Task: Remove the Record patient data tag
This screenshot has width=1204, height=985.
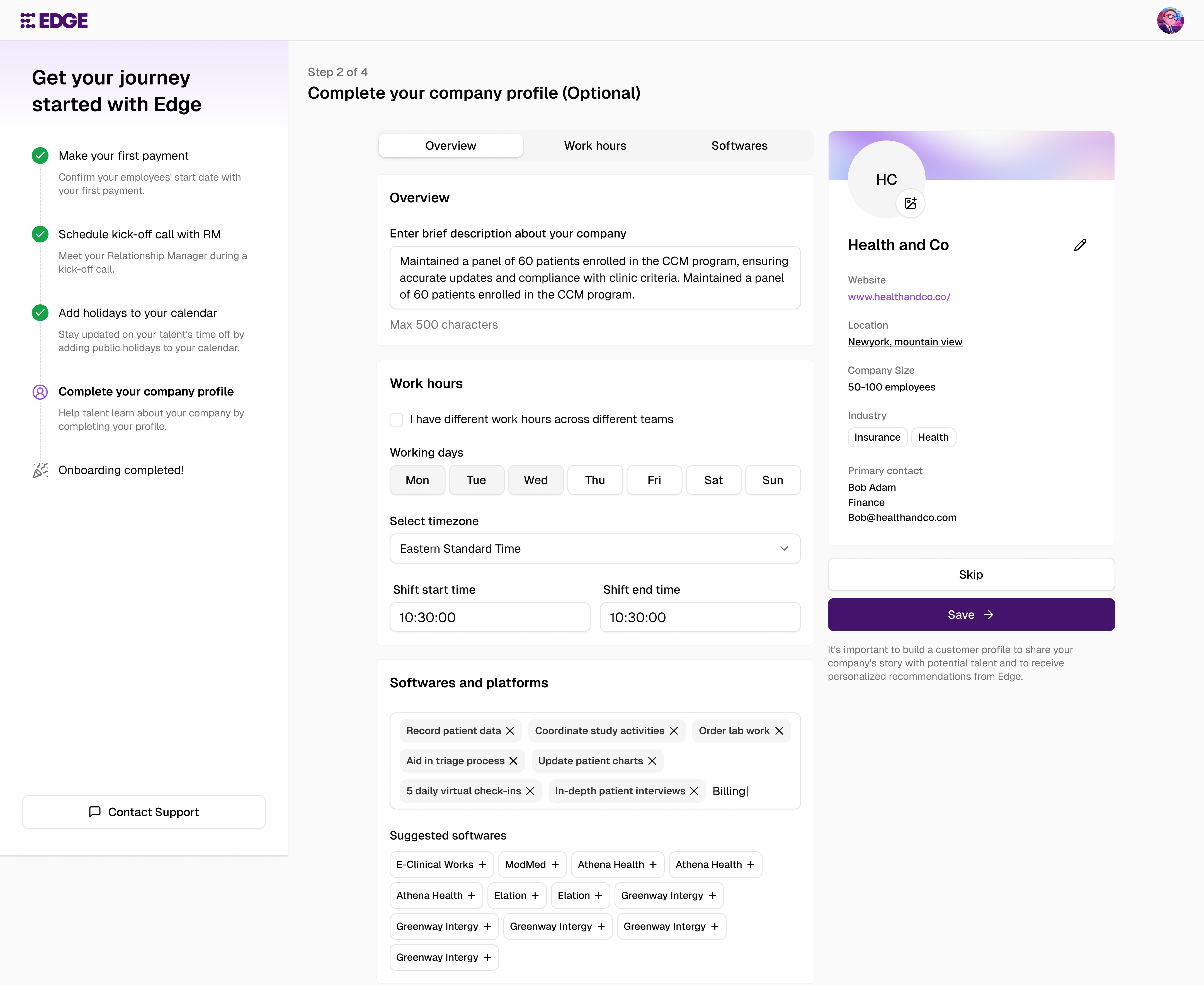Action: click(x=510, y=731)
